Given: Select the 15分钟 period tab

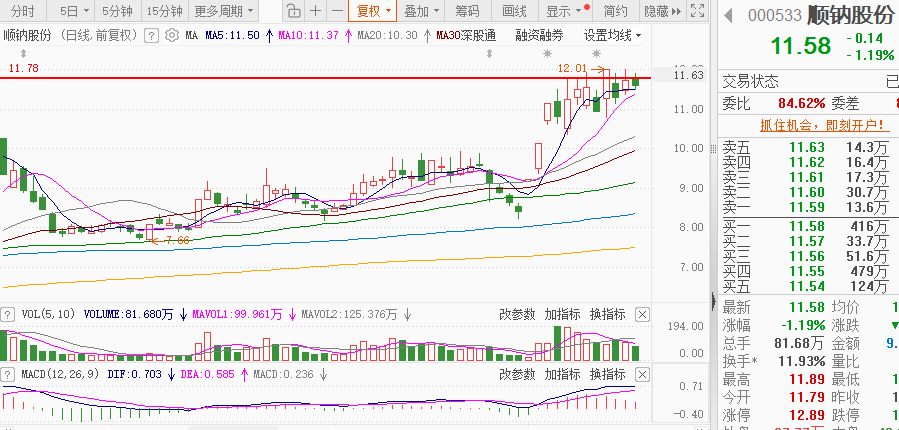Looking at the screenshot, I should [x=165, y=11].
